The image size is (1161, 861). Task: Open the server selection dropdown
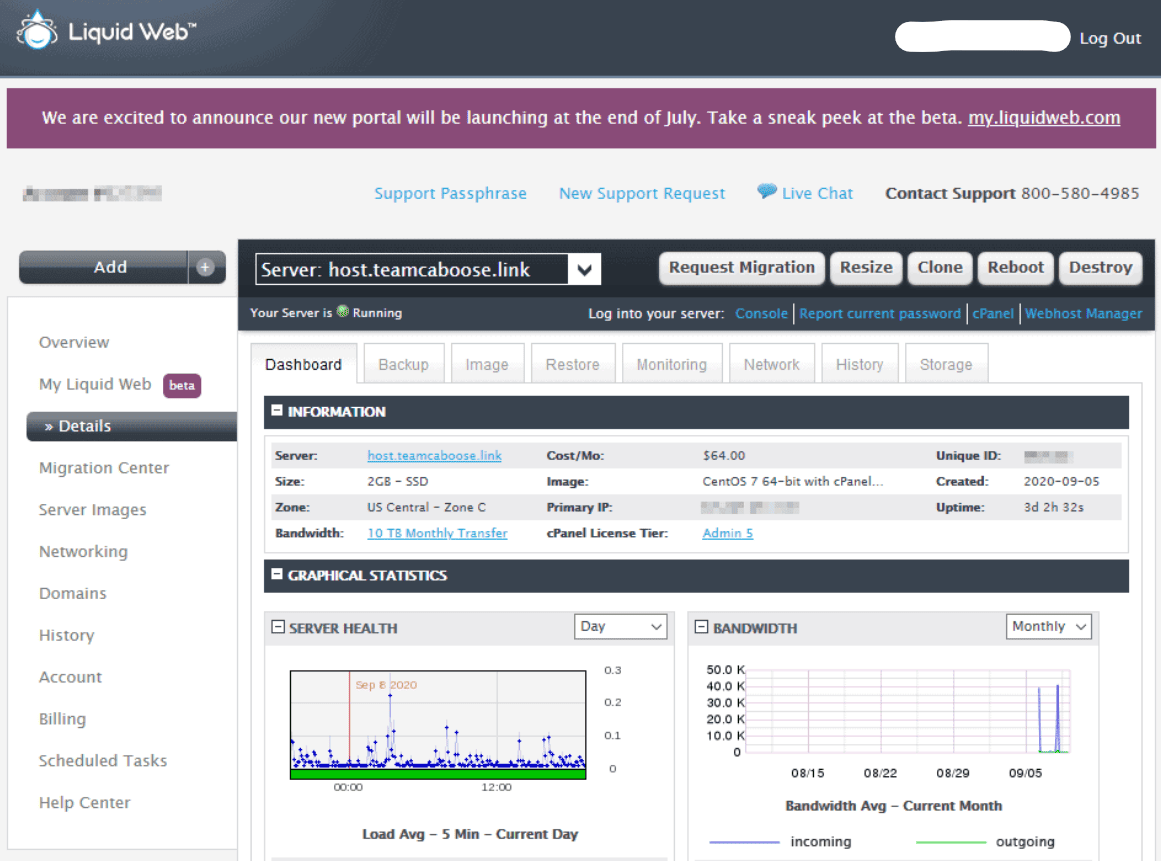tap(585, 269)
